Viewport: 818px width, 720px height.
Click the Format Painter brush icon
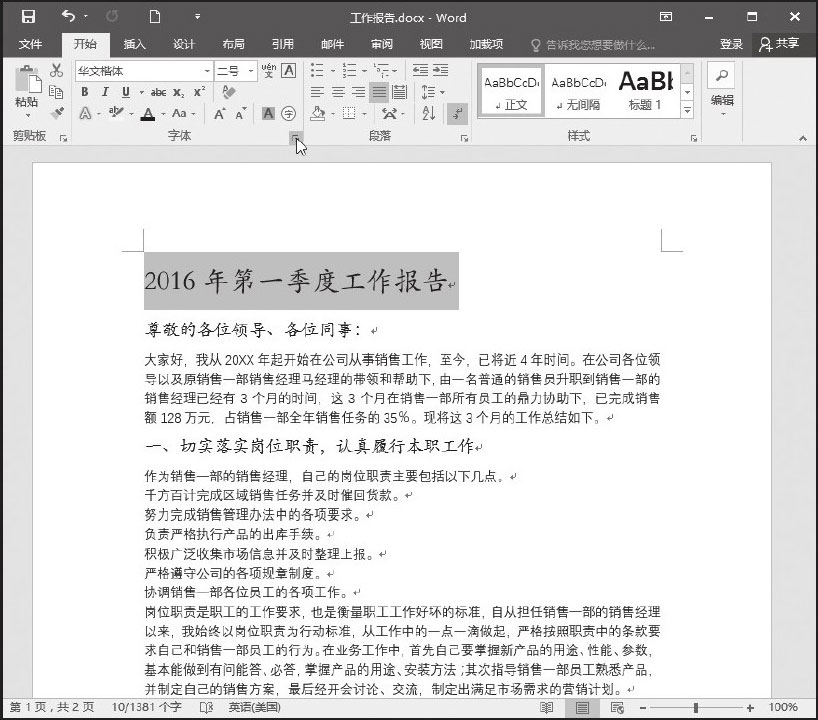(57, 113)
